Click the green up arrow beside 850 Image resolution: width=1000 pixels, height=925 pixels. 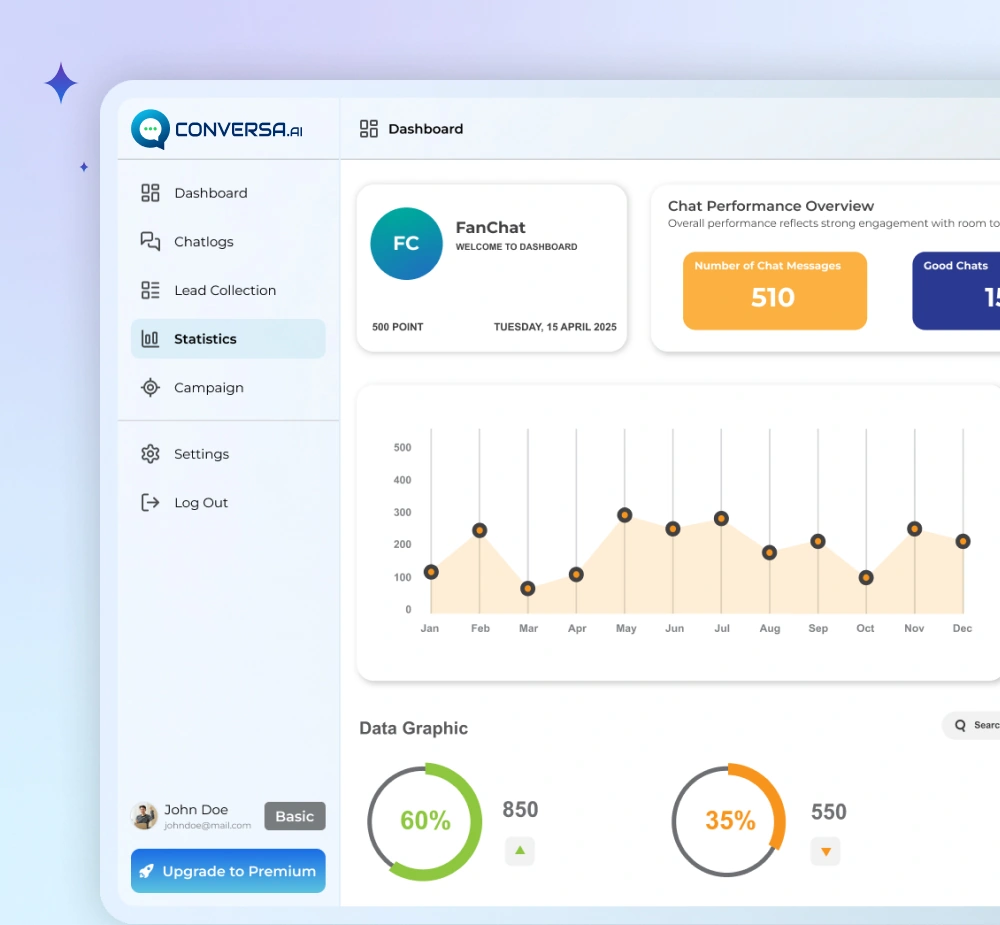click(519, 851)
